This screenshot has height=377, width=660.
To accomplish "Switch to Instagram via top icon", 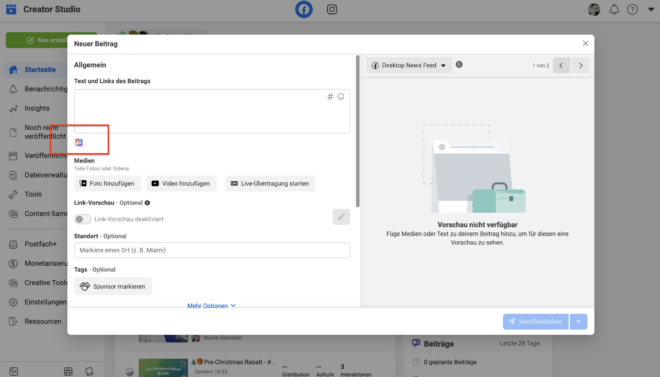I will (332, 9).
